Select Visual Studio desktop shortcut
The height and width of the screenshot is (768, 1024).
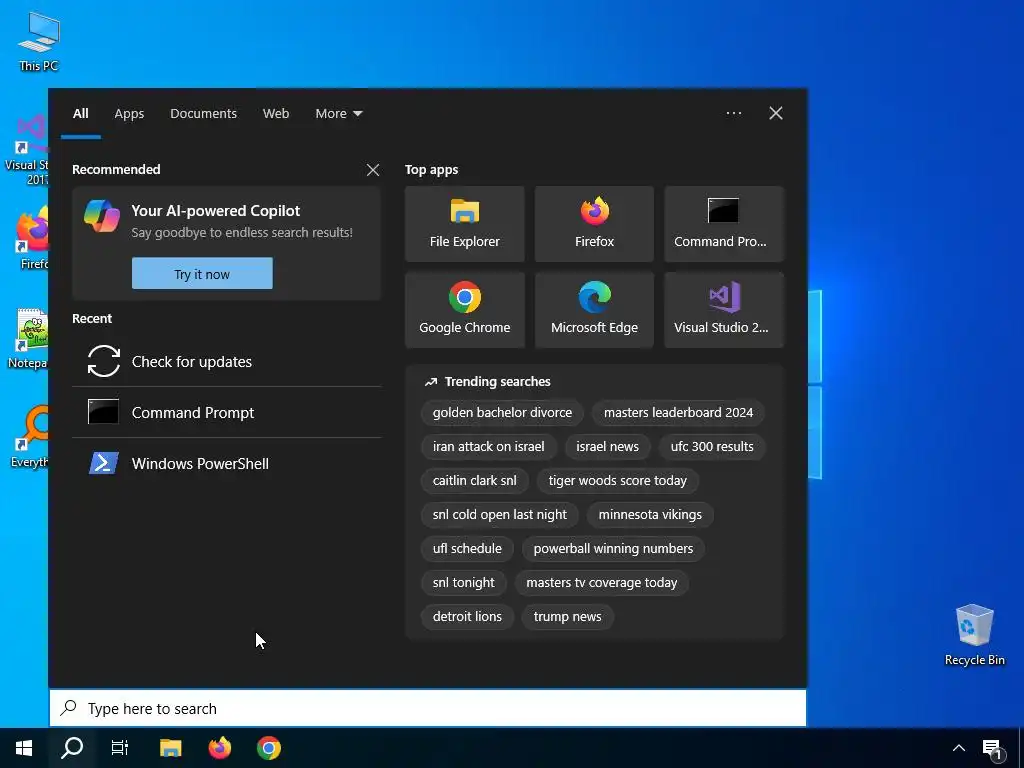(26, 149)
